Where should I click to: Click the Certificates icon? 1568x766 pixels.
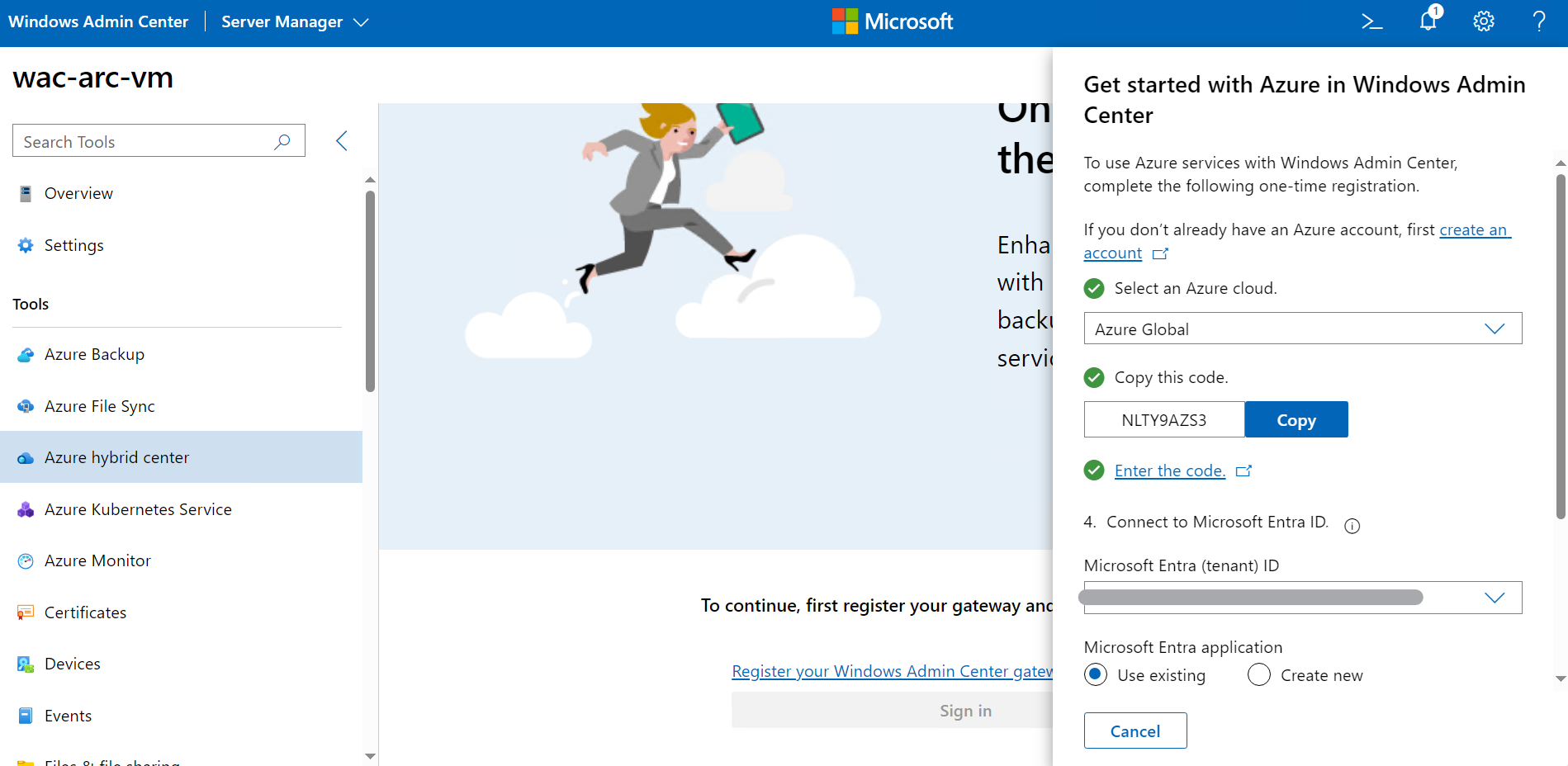coord(26,612)
